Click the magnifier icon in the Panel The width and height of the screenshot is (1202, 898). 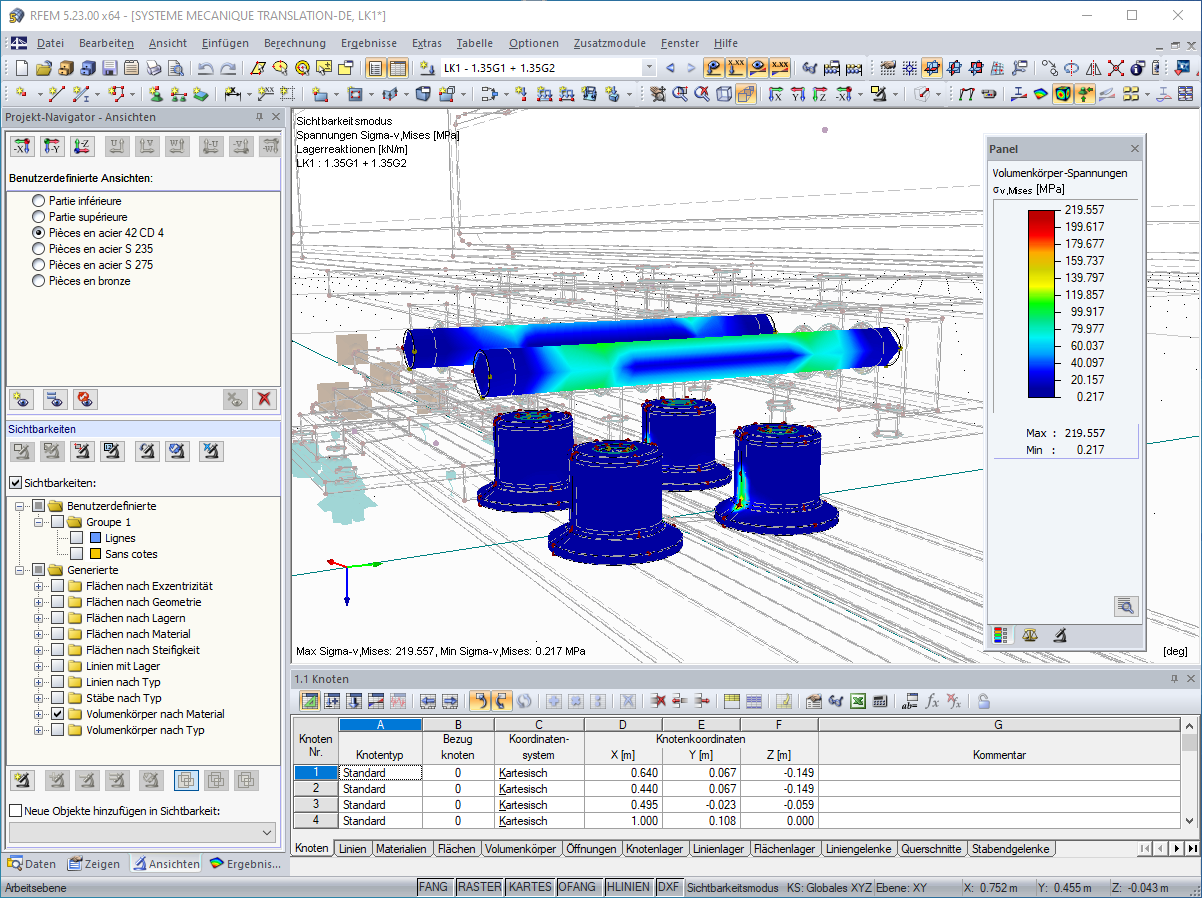point(1126,606)
